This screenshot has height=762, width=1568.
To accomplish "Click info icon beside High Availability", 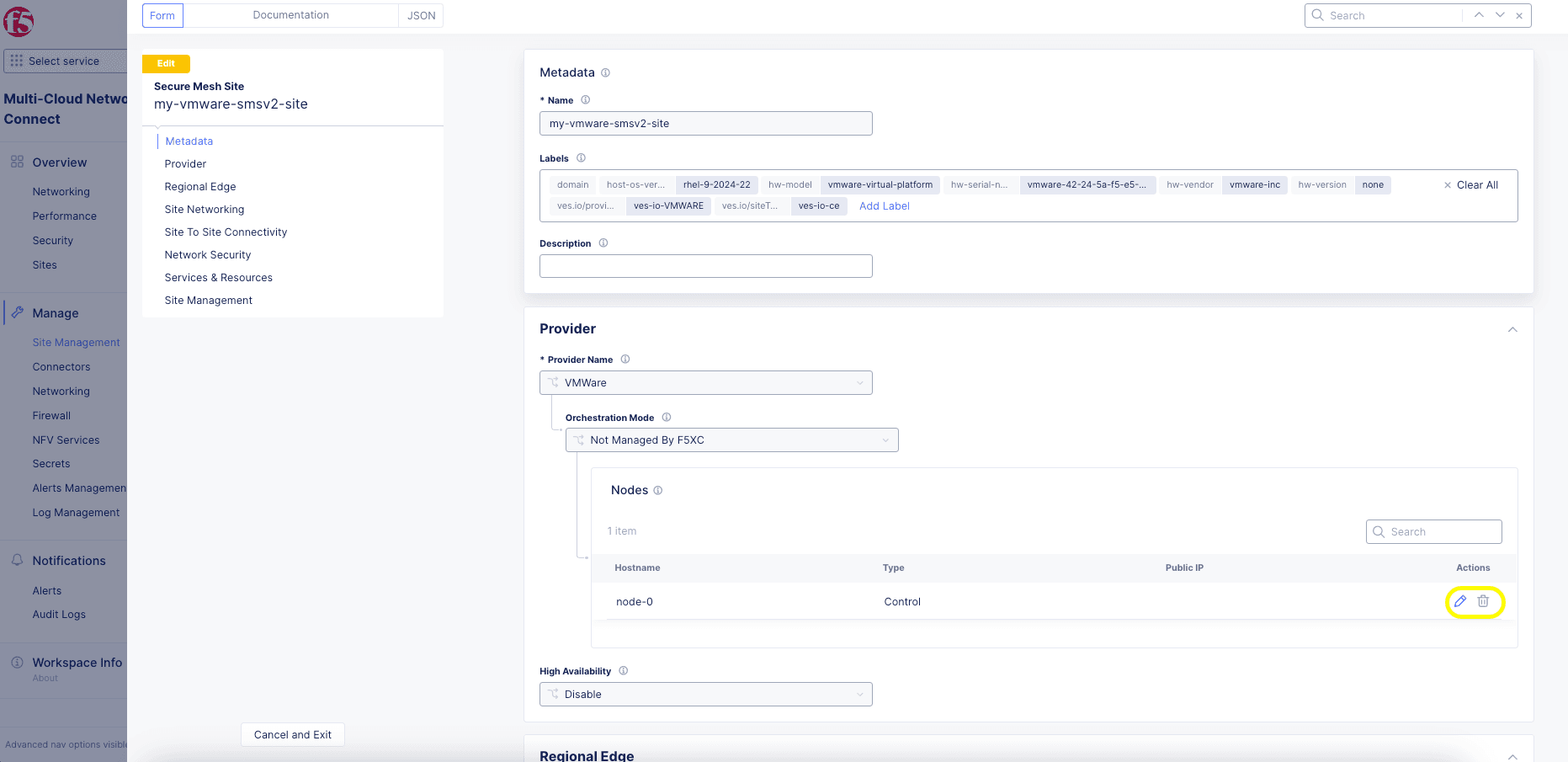I will click(x=624, y=671).
